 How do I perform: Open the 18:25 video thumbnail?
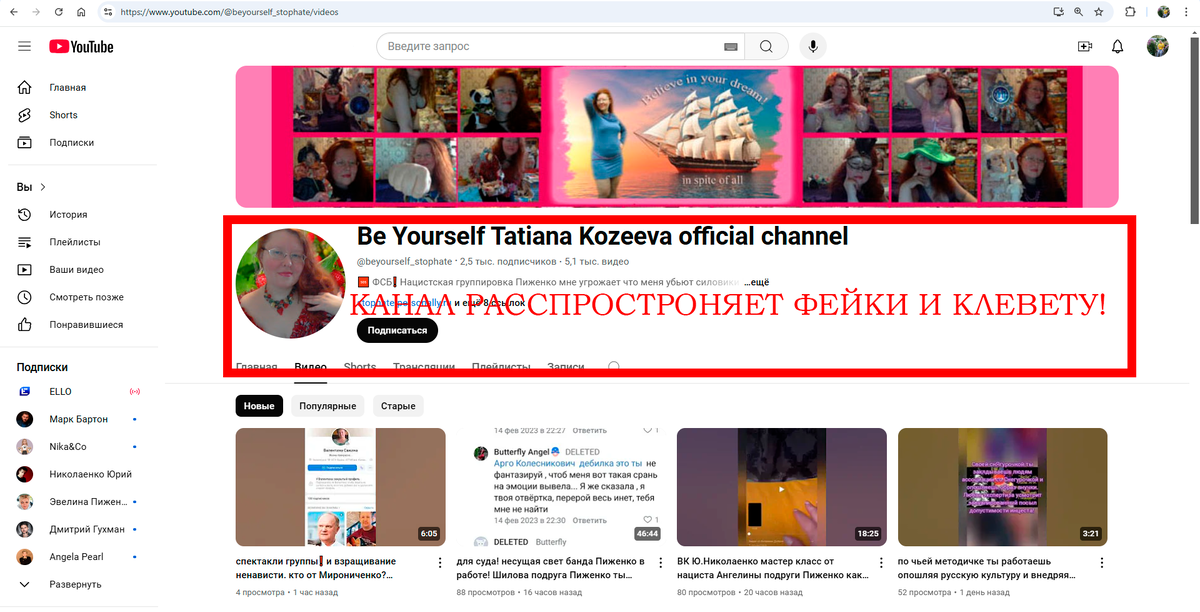coord(782,487)
